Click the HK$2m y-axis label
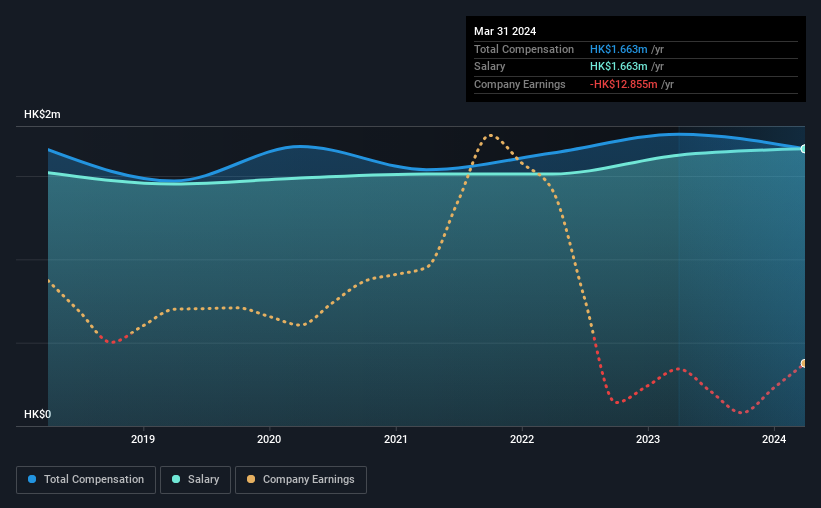Viewport: 821px width, 508px height. tap(42, 115)
